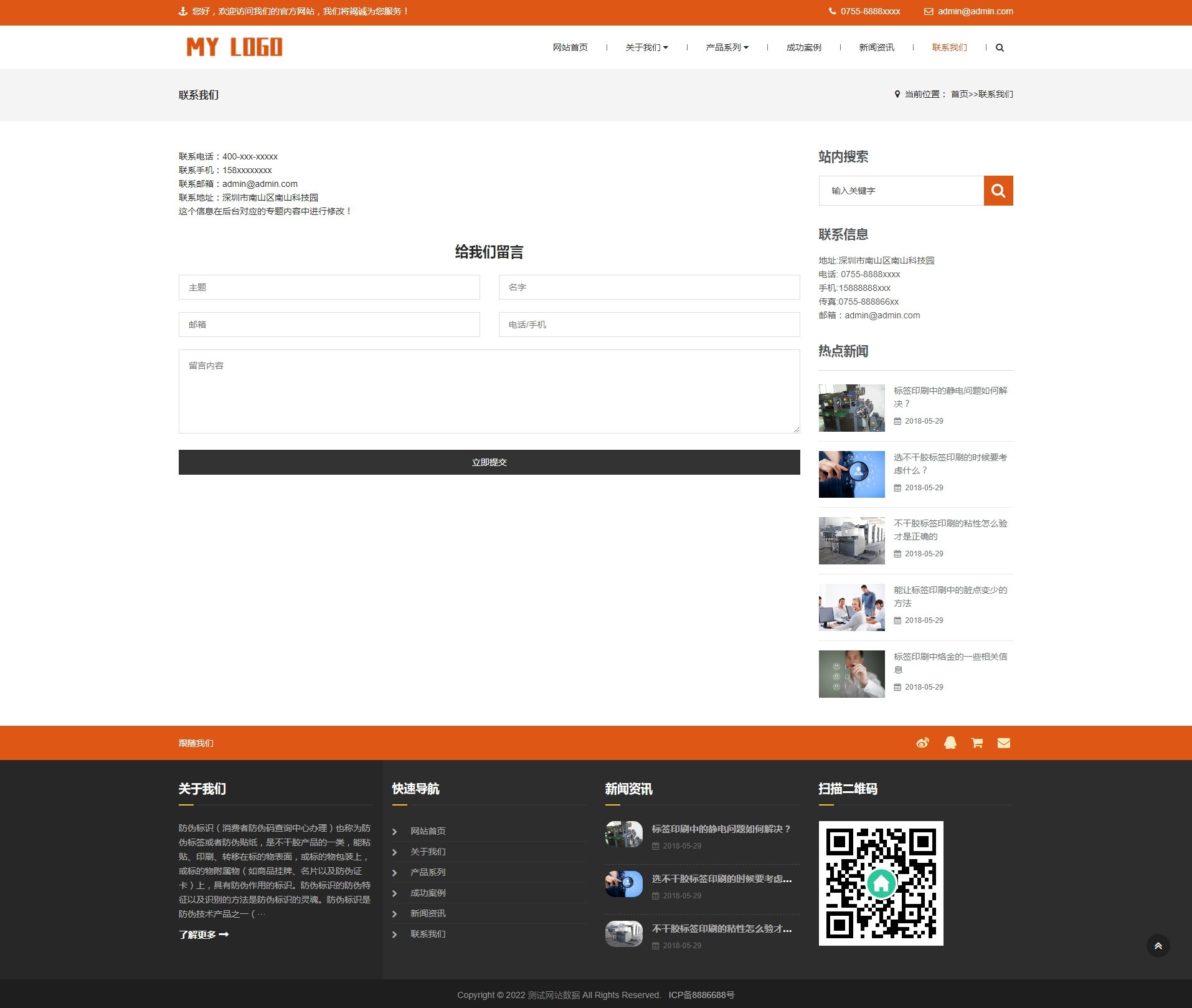Expand the 关于我们 dropdown in navigation

pyautogui.click(x=646, y=48)
